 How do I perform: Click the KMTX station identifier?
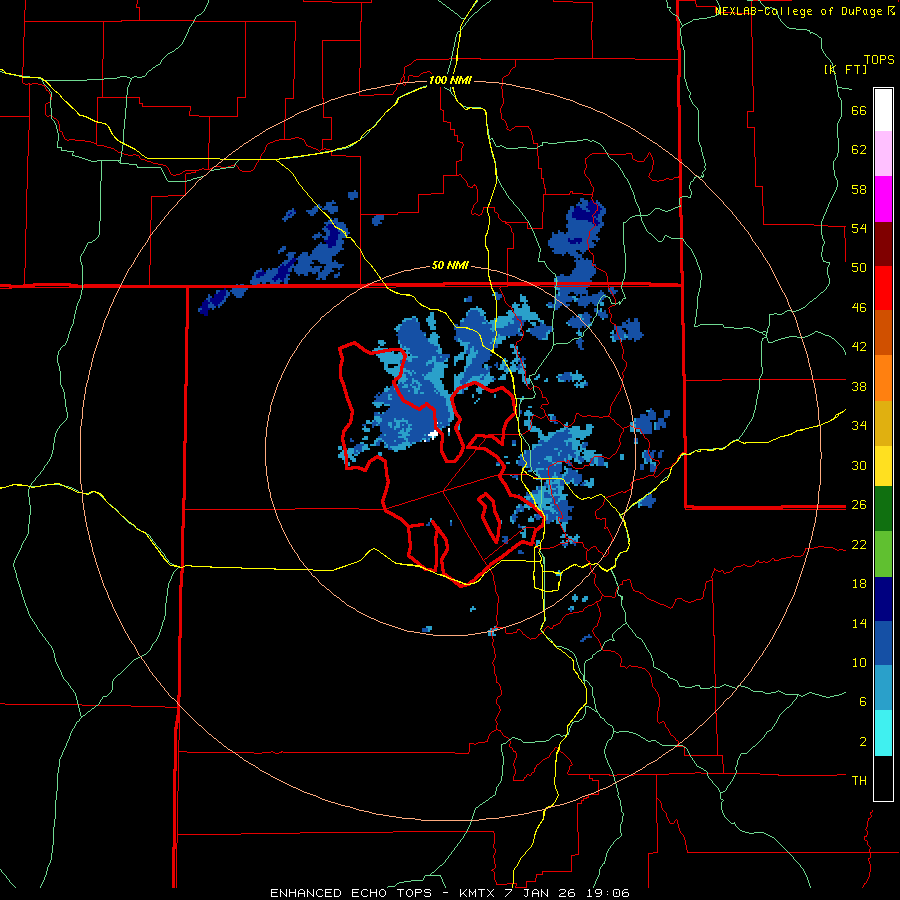pyautogui.click(x=476, y=893)
